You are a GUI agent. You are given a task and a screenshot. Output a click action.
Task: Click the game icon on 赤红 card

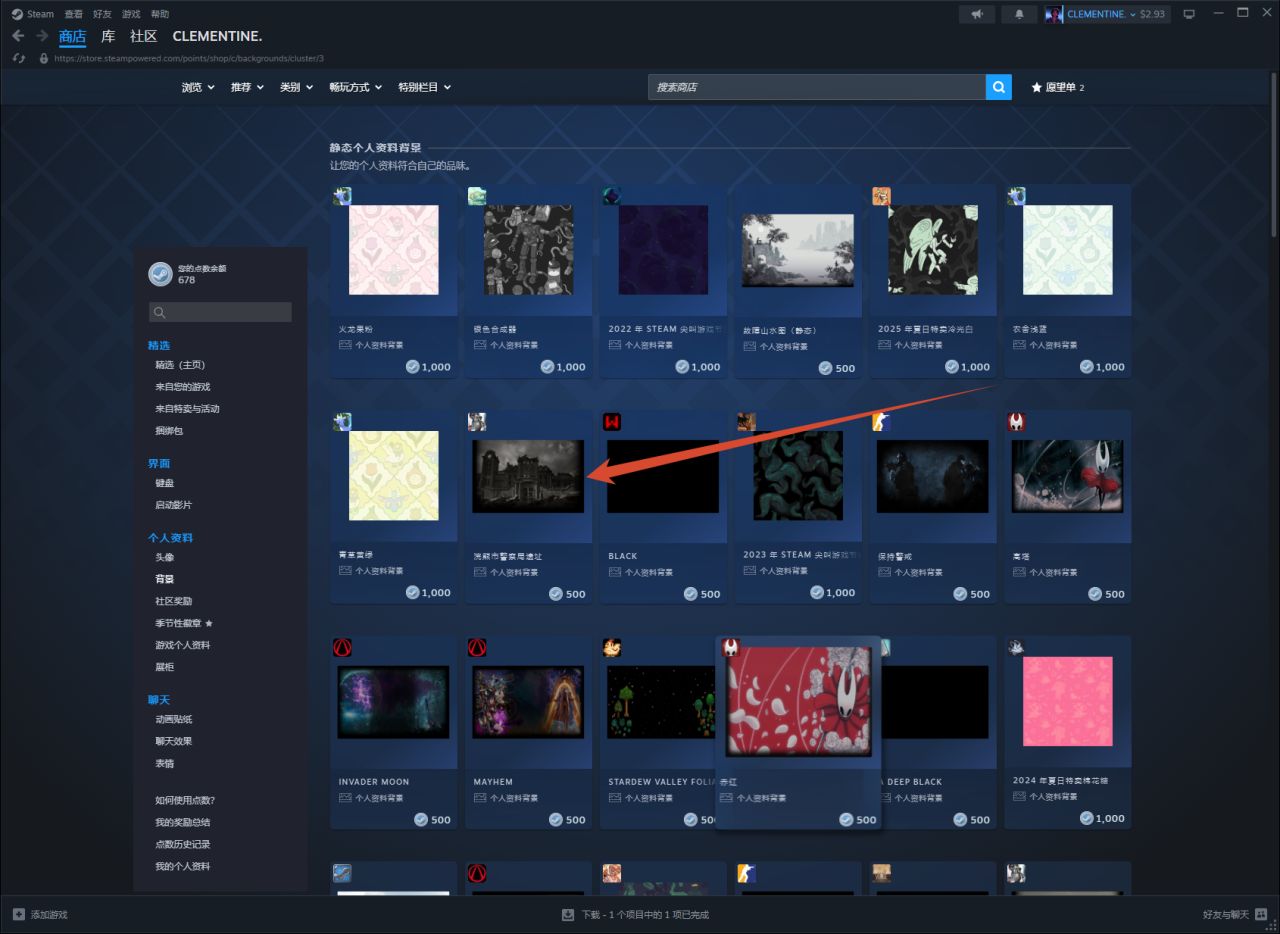click(x=730, y=647)
